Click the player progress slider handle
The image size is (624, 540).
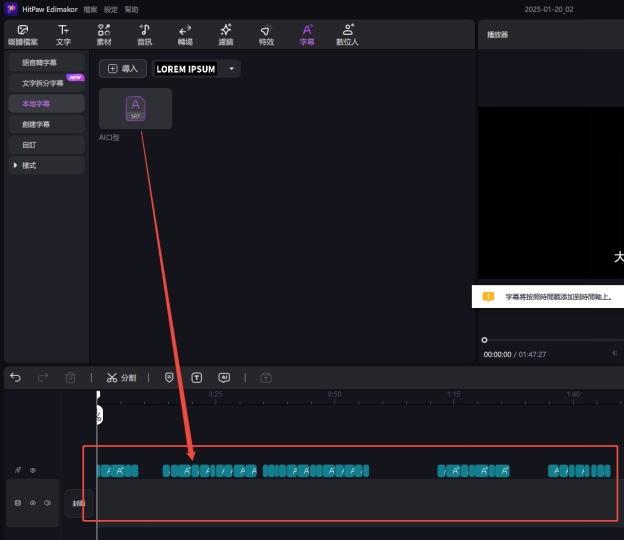coord(485,340)
